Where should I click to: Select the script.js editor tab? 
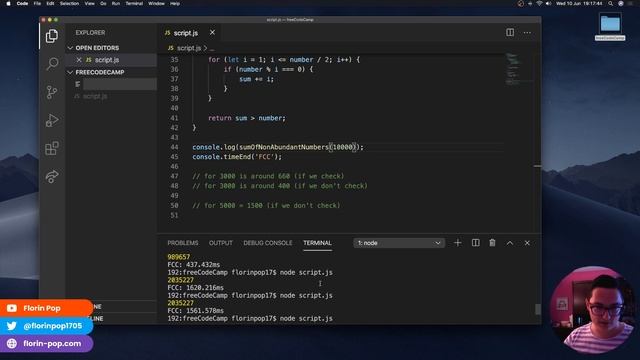186,33
